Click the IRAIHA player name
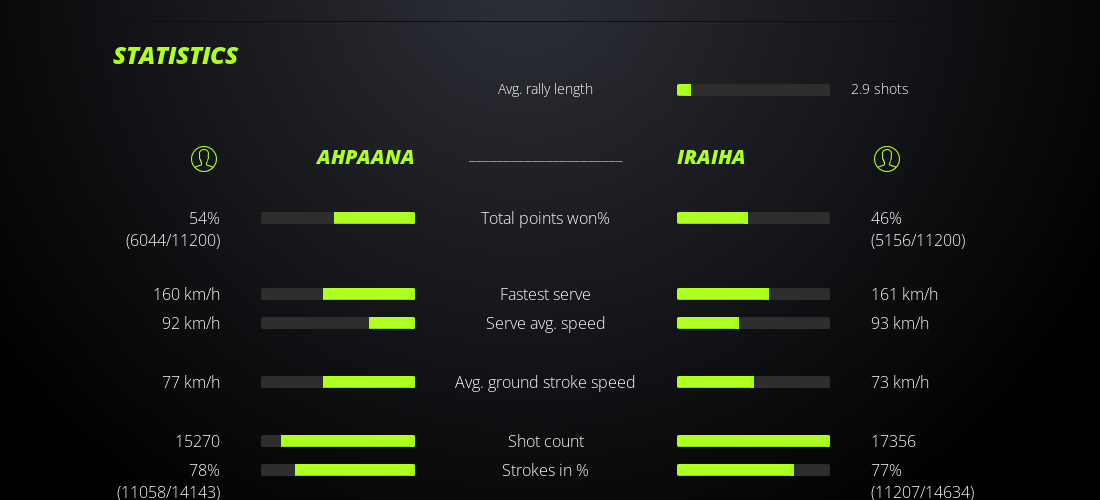The height and width of the screenshot is (500, 1100). click(x=711, y=157)
